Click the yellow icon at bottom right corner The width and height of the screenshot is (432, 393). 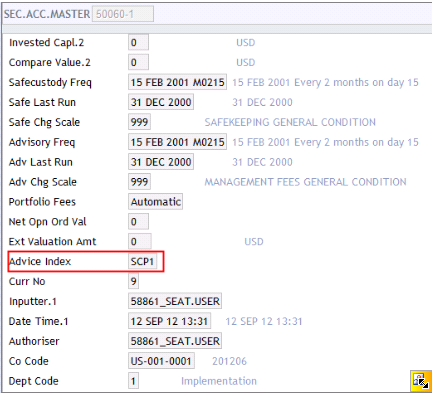(x=421, y=380)
